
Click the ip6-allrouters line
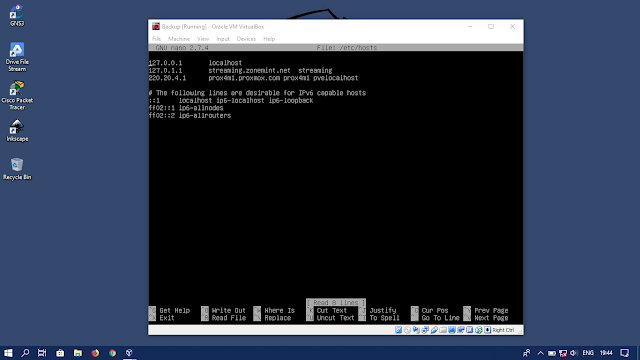[x=190, y=116]
